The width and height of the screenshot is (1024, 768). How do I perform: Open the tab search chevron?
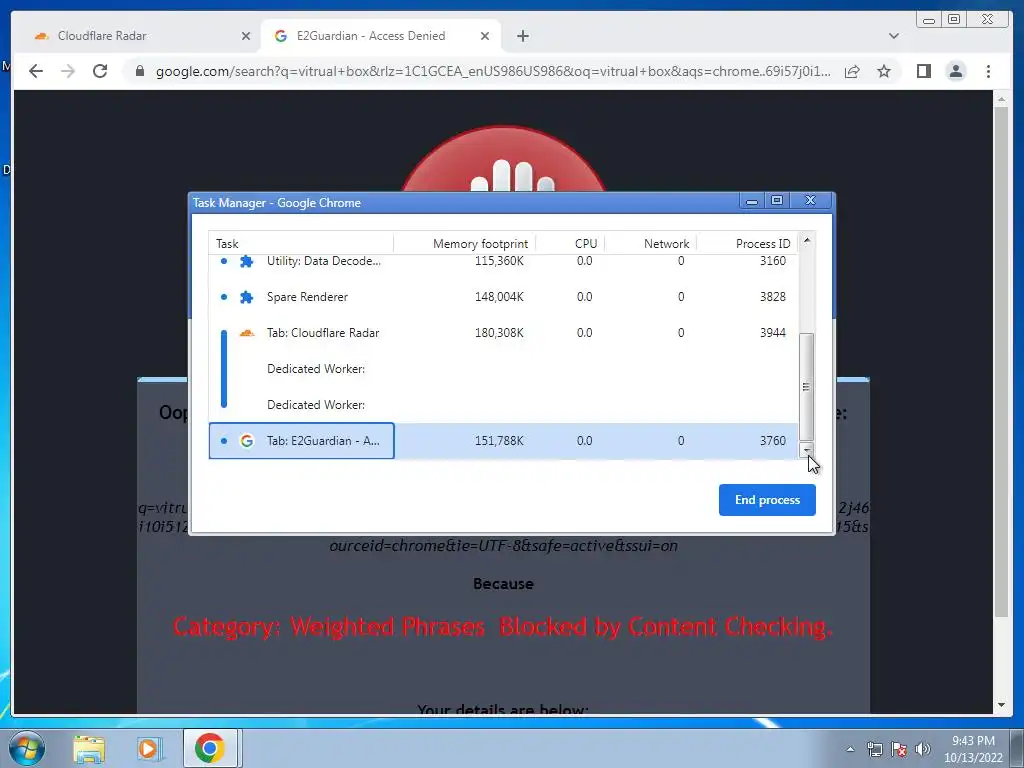pos(893,36)
